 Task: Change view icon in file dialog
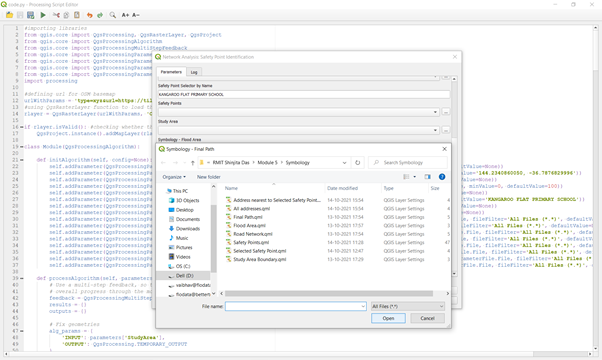pyautogui.click(x=406, y=177)
